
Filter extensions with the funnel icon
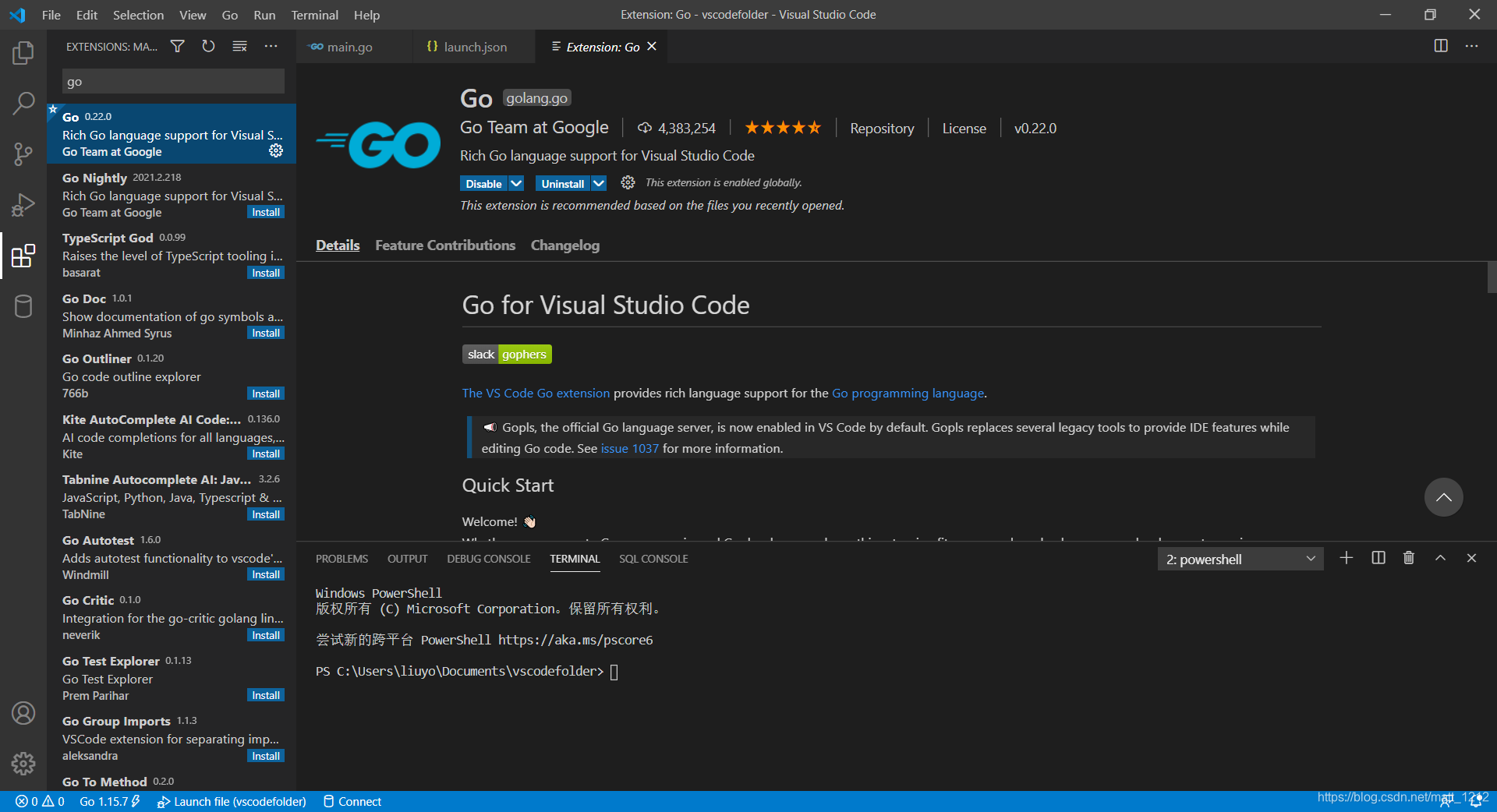pos(178,47)
